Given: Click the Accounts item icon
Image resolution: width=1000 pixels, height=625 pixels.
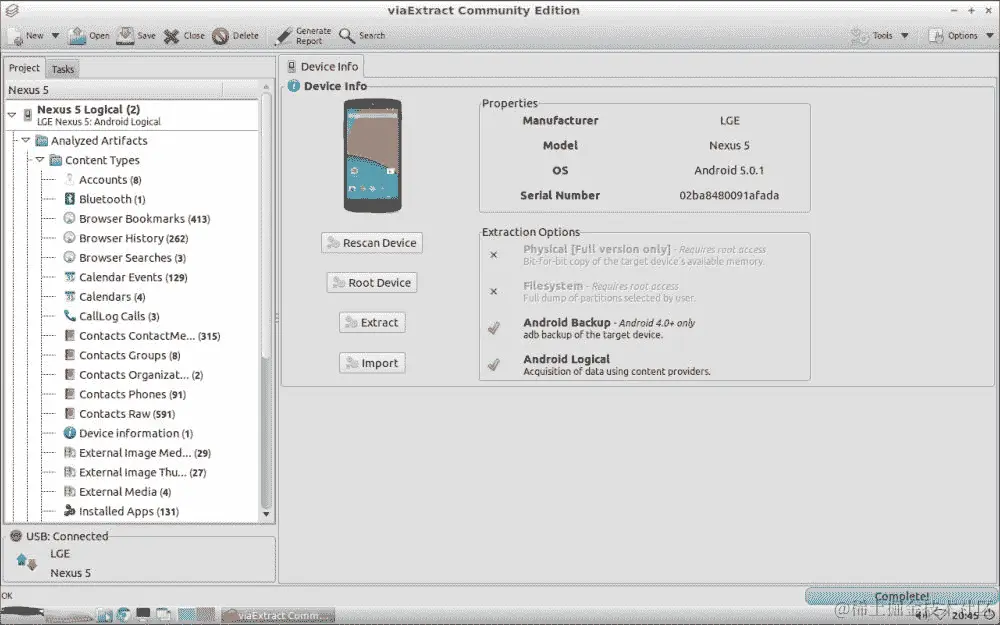Looking at the screenshot, I should coord(70,179).
